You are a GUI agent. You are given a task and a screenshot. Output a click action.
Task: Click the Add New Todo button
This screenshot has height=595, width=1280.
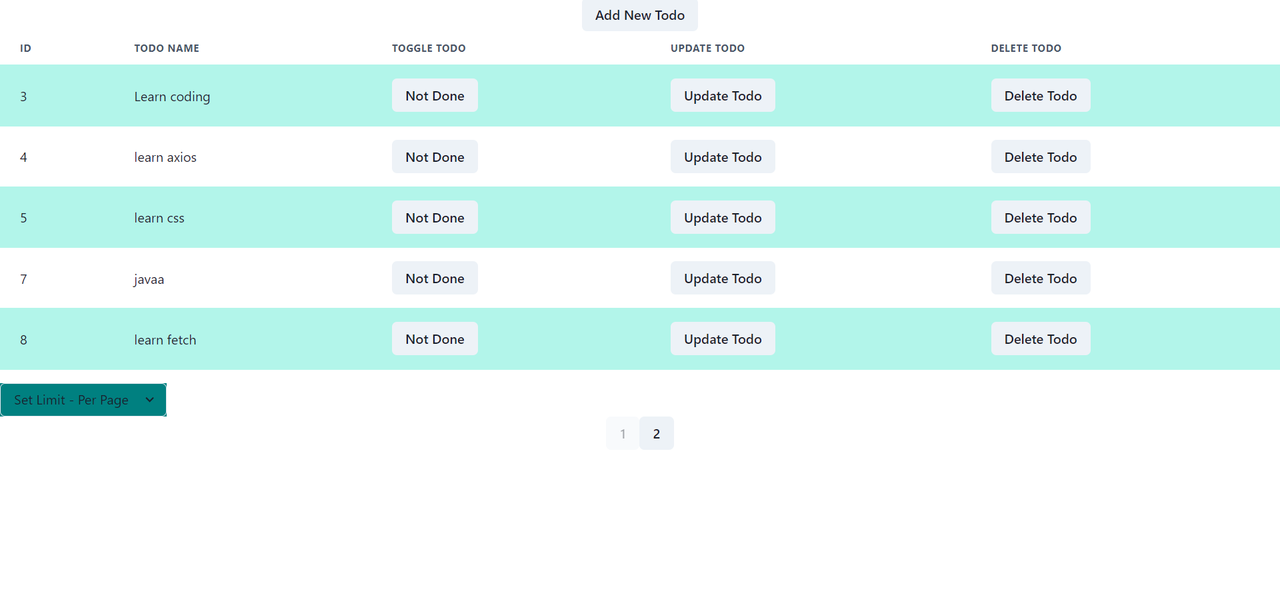click(640, 15)
